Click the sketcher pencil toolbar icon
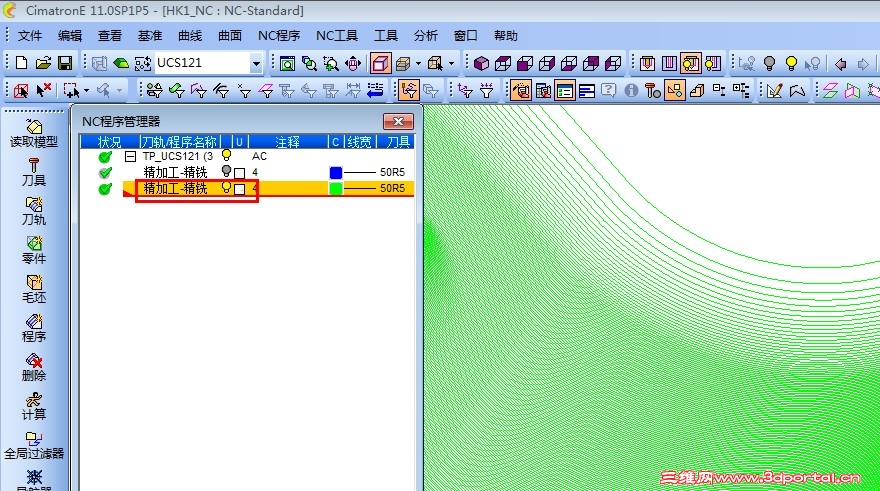This screenshot has height=491, width=880. coord(774,90)
